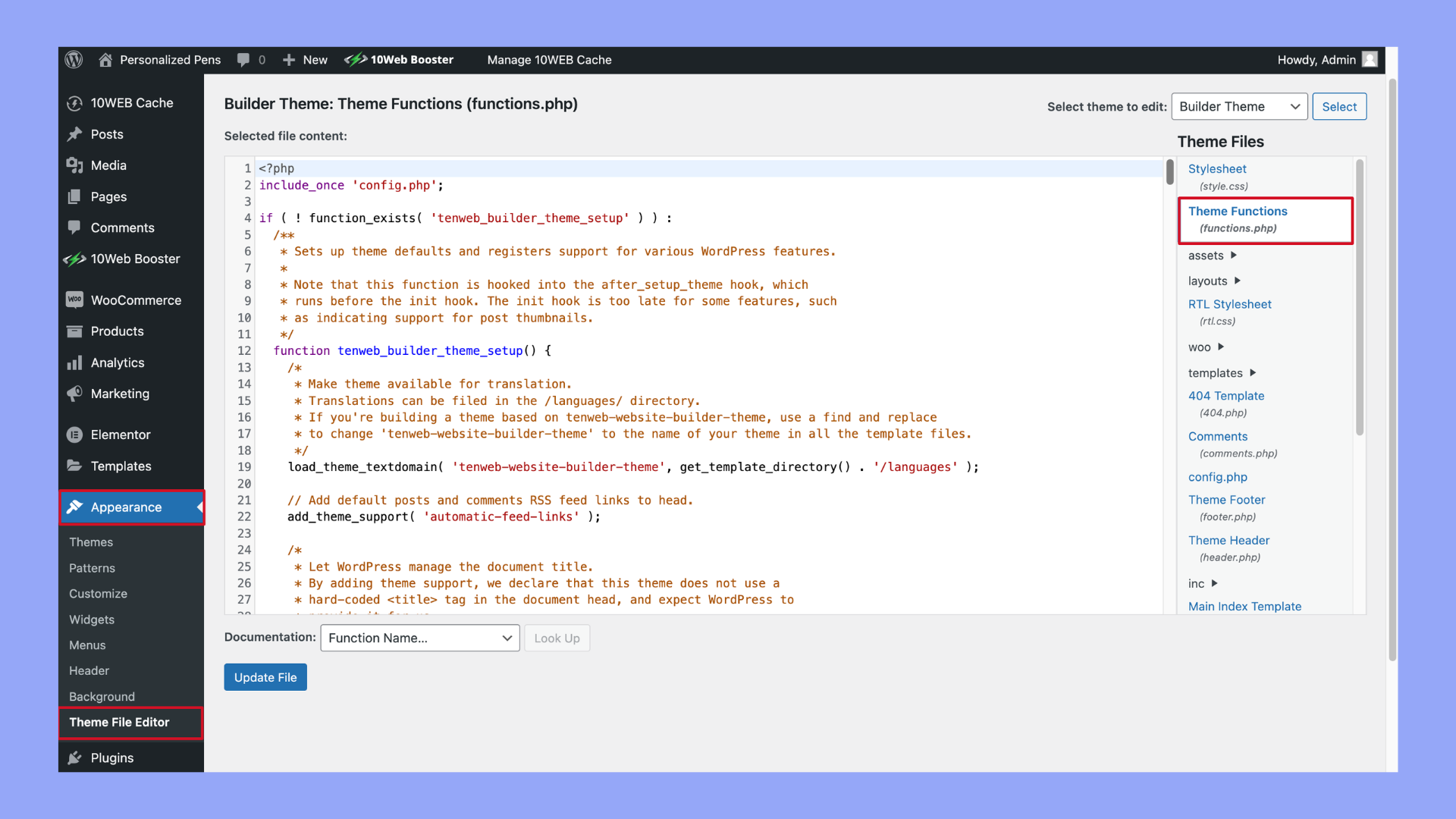The height and width of the screenshot is (819, 1456).
Task: Click the Plugins plug icon
Action: tap(74, 758)
